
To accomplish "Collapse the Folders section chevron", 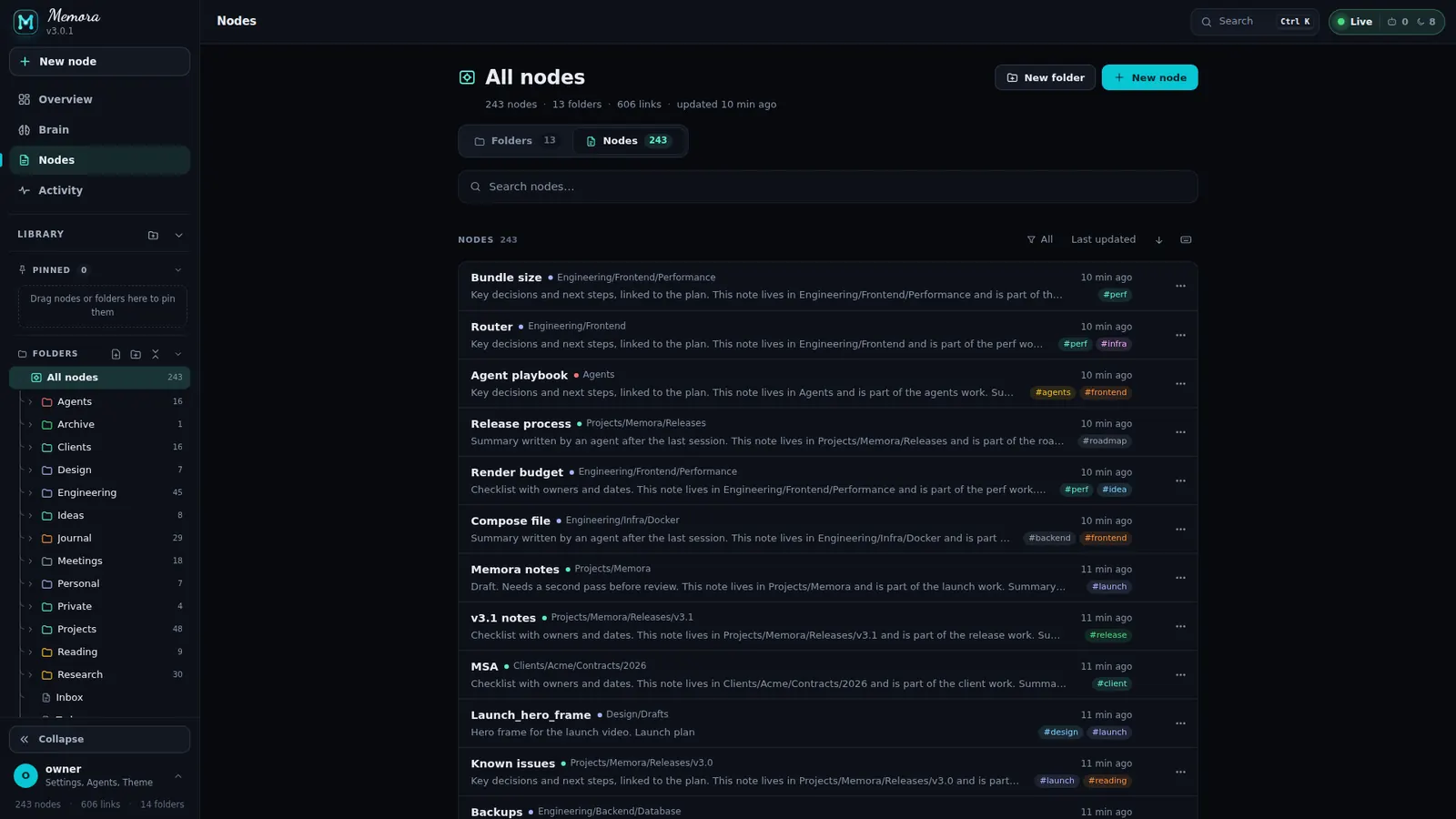I will click(x=178, y=354).
